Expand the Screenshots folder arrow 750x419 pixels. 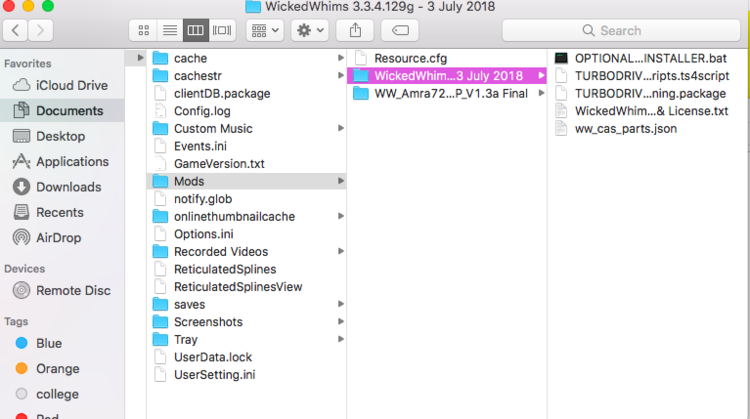tap(341, 321)
